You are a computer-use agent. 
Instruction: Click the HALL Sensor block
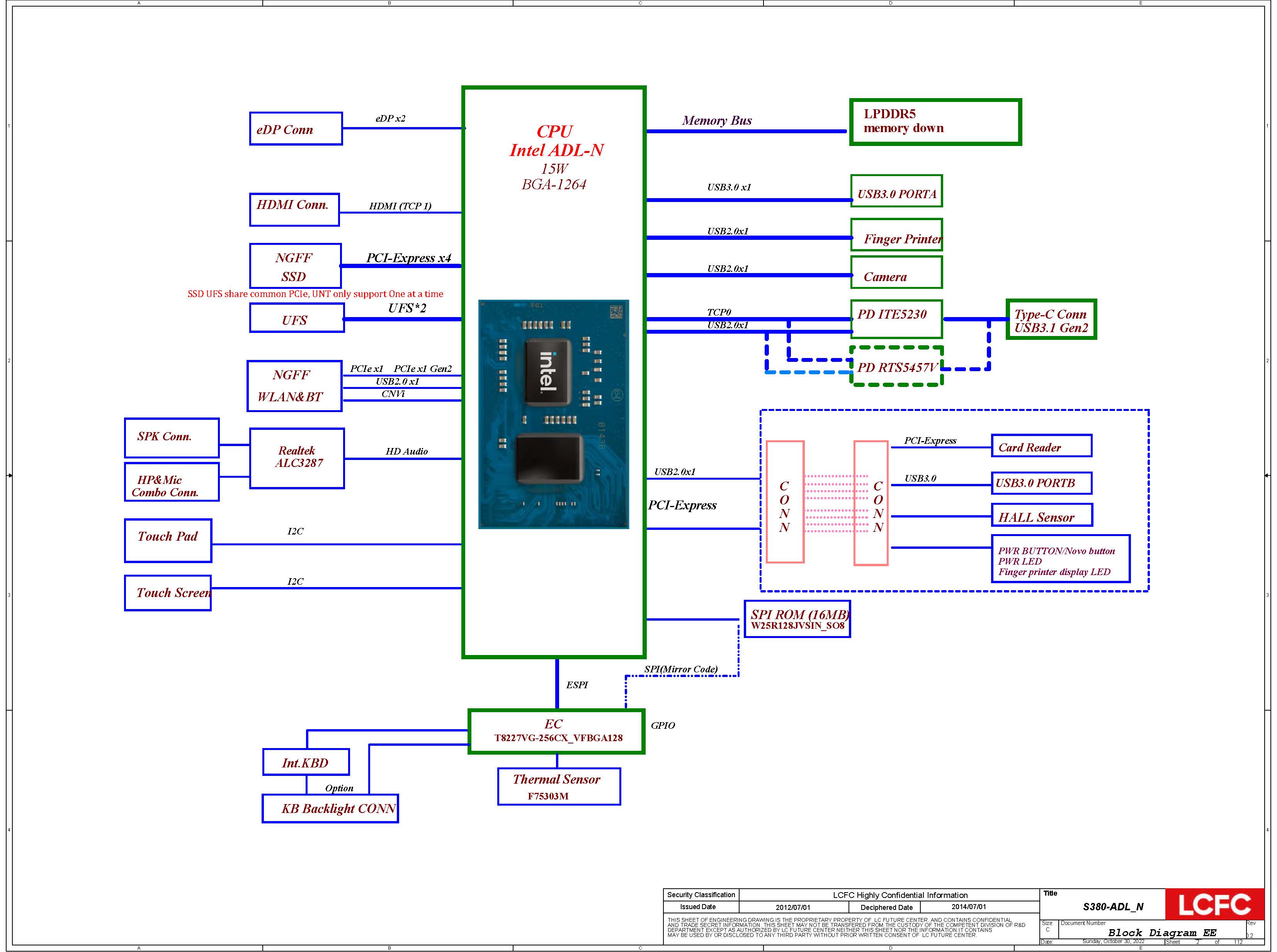pyautogui.click(x=1041, y=515)
